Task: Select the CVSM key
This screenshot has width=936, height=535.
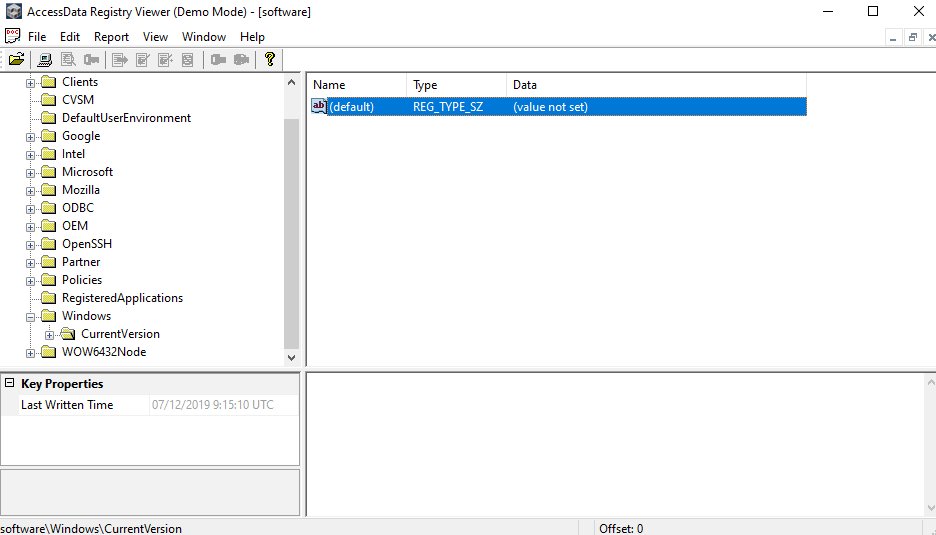Action: [78, 100]
